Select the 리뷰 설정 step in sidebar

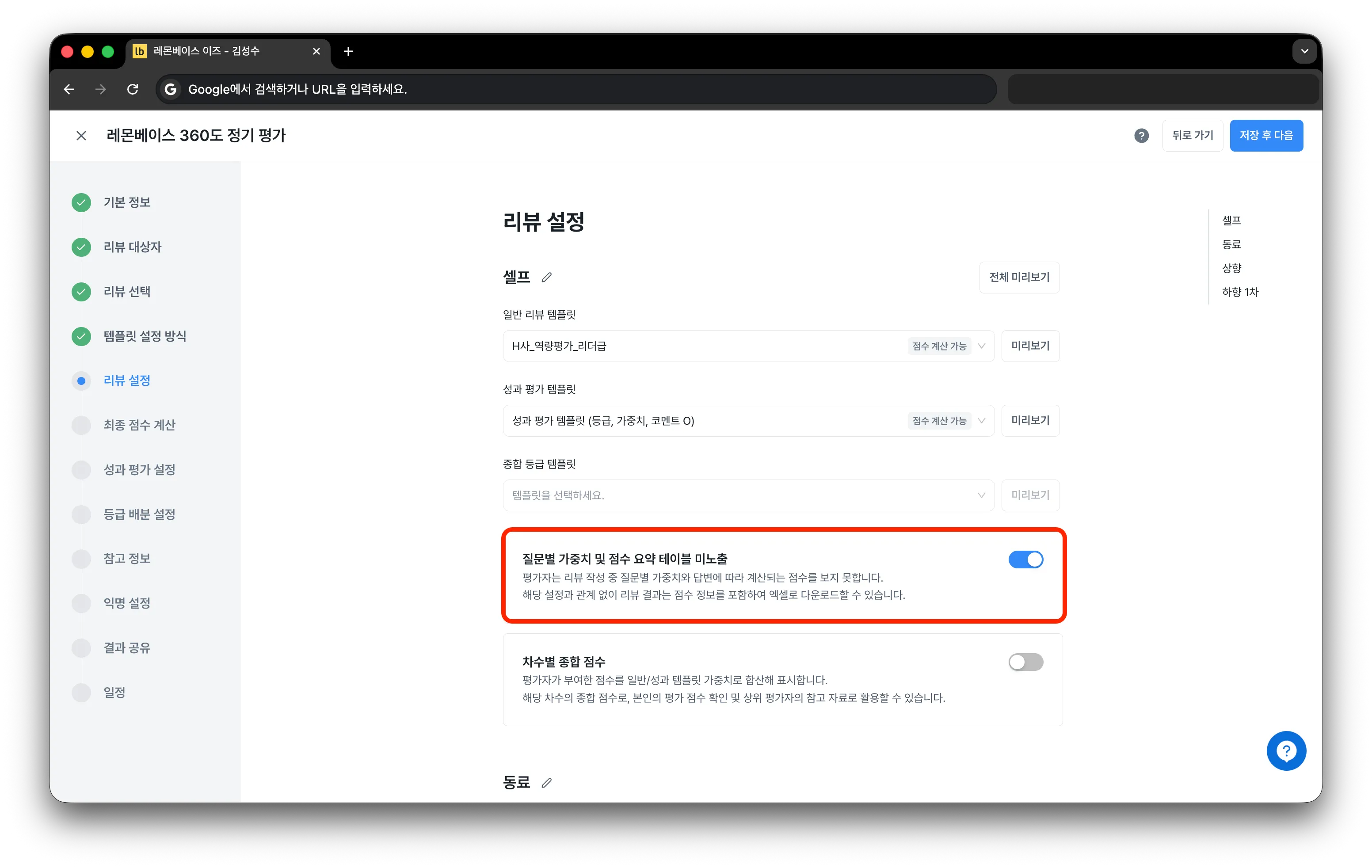click(126, 381)
